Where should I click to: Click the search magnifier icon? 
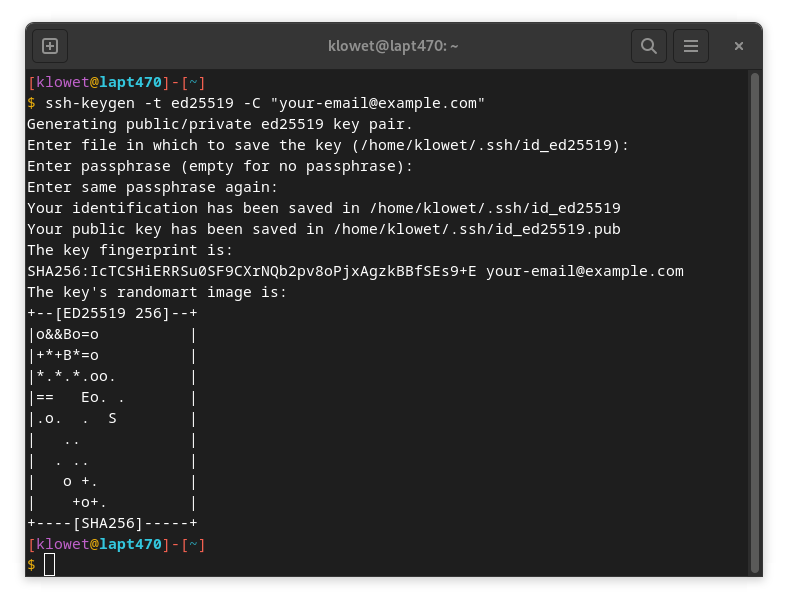(x=648, y=46)
